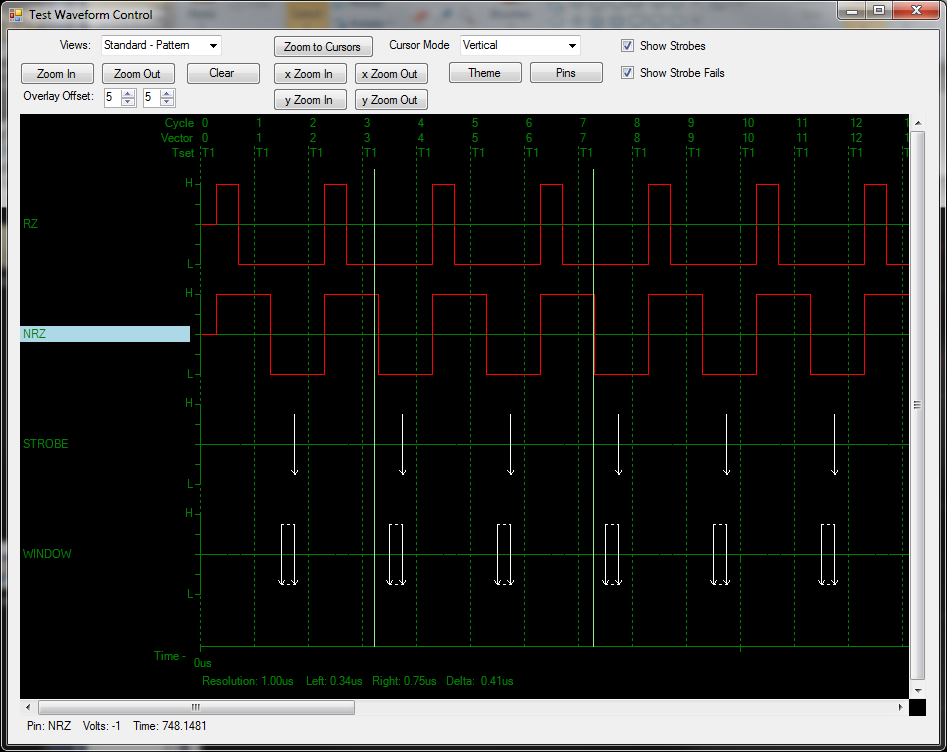Click the Zoom Out button
Image resolution: width=947 pixels, height=752 pixels.
pyautogui.click(x=138, y=74)
